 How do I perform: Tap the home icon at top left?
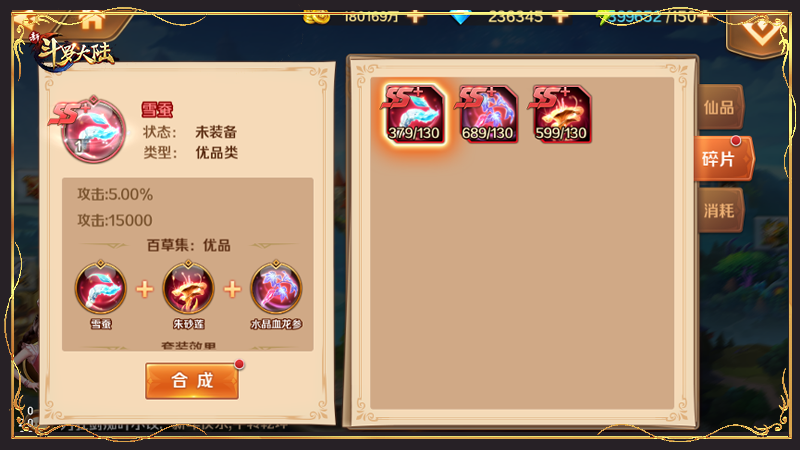coord(92,21)
